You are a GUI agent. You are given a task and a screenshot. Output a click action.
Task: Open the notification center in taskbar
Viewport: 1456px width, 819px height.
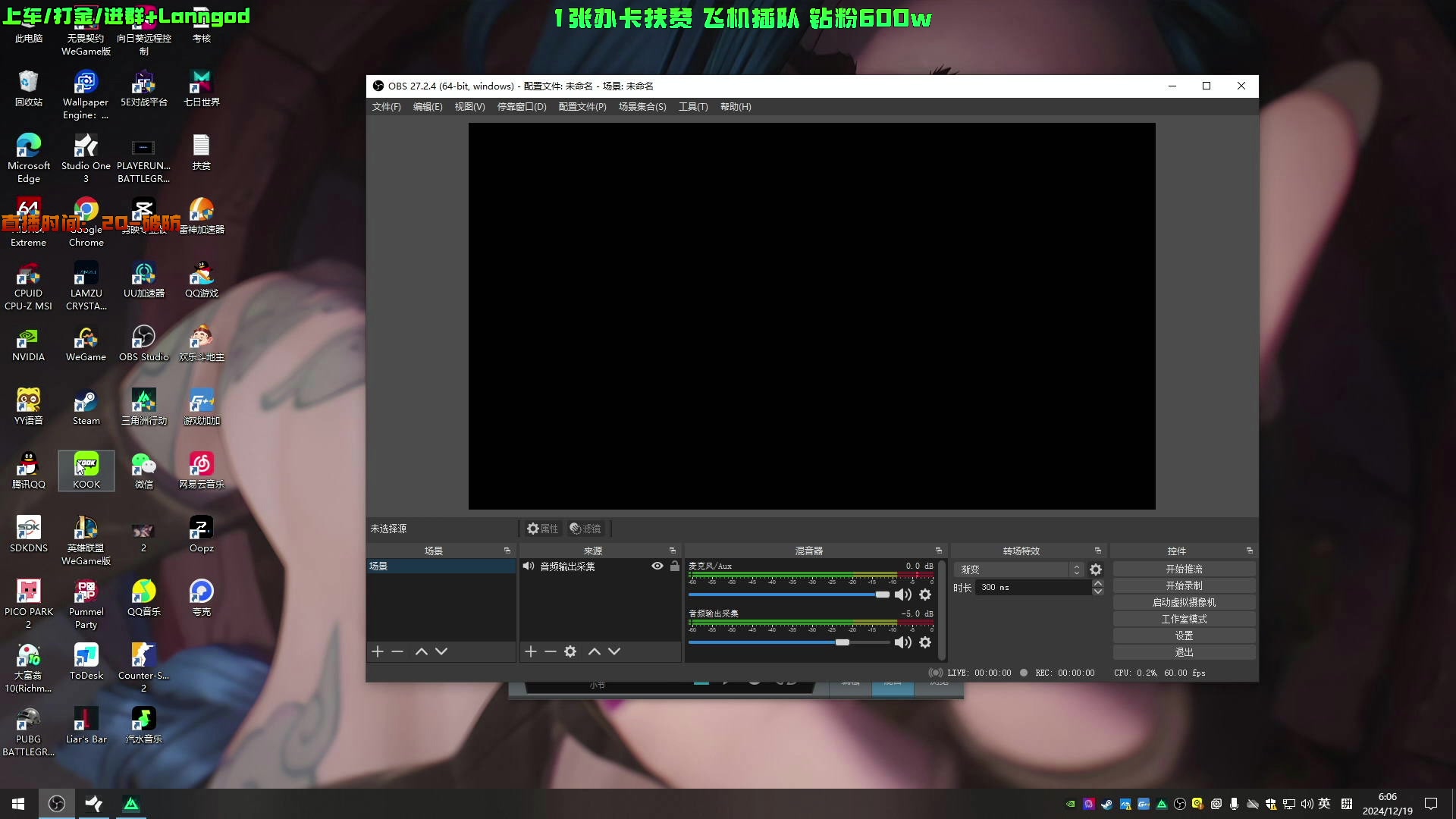[1431, 804]
